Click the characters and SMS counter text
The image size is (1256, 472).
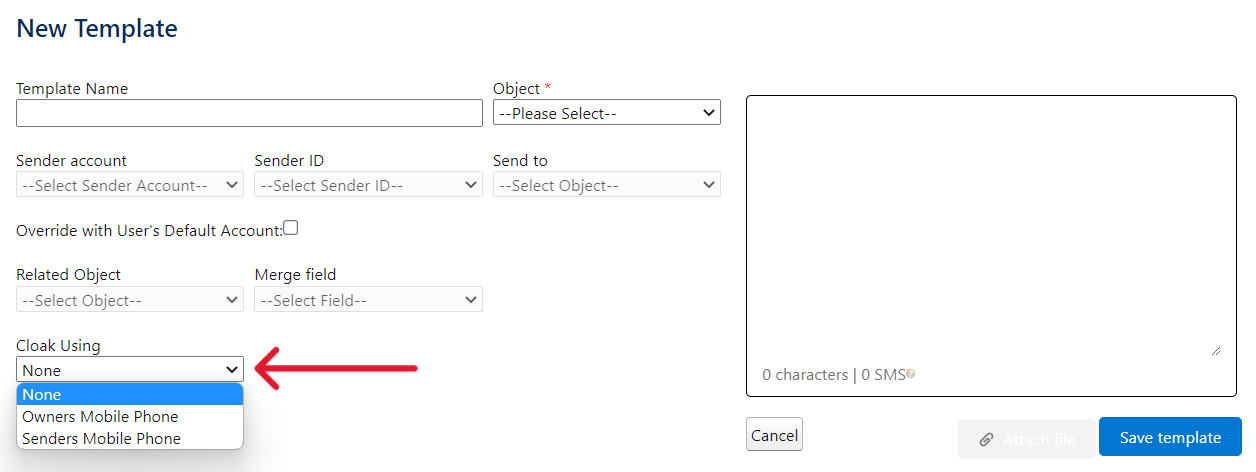(x=833, y=374)
